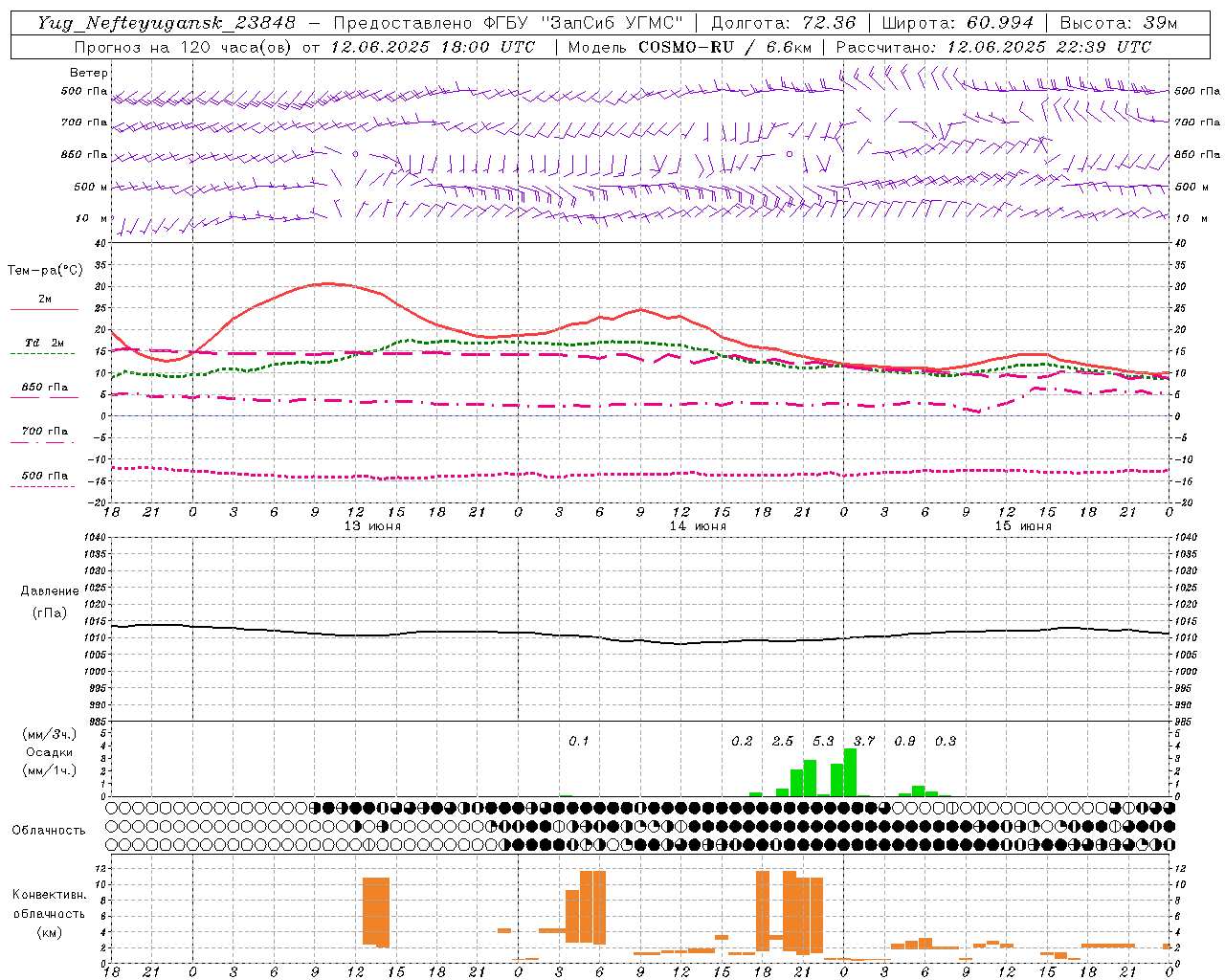Select the 'Широта: 60.994' header text
Viewport: 1225px width, 980px height.
click(957, 23)
